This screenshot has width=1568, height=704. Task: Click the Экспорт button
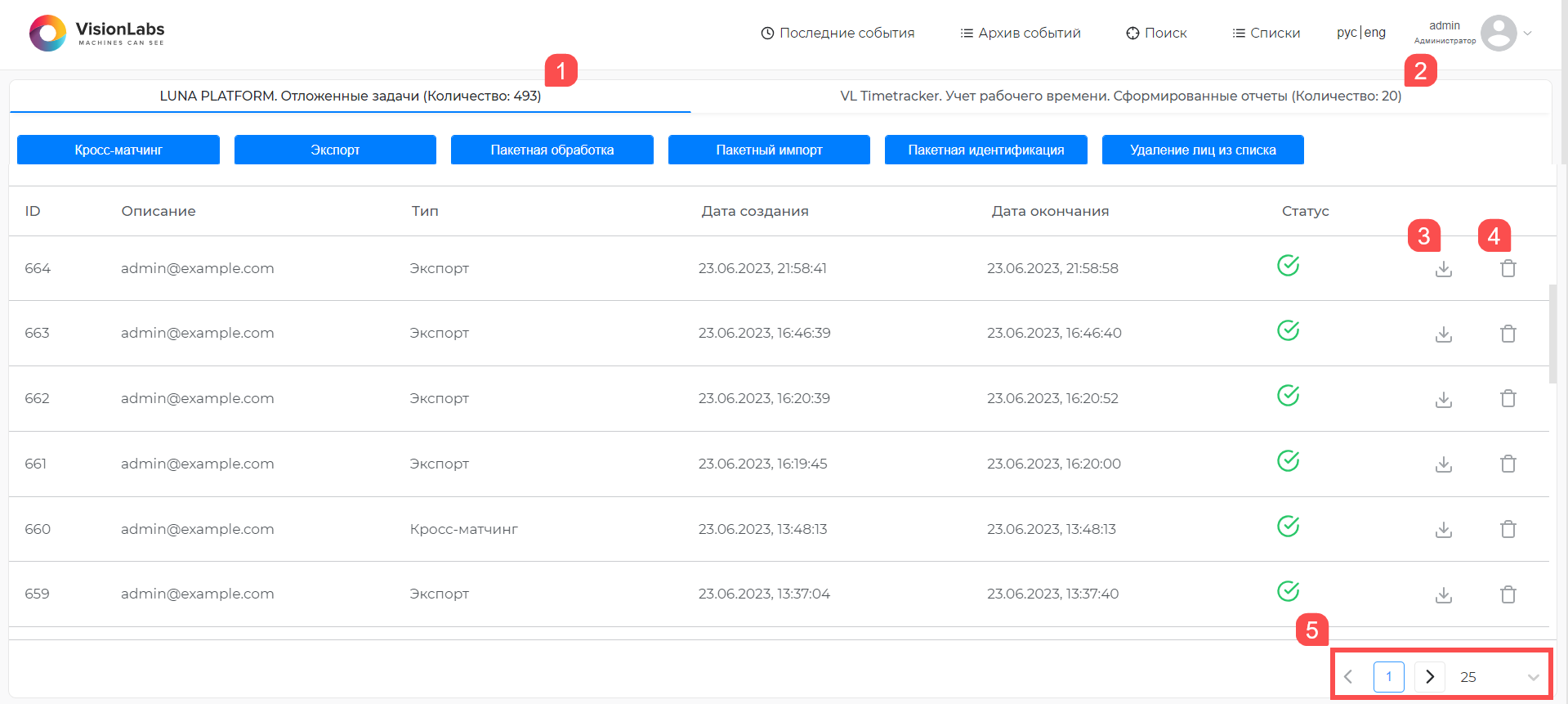tap(335, 150)
